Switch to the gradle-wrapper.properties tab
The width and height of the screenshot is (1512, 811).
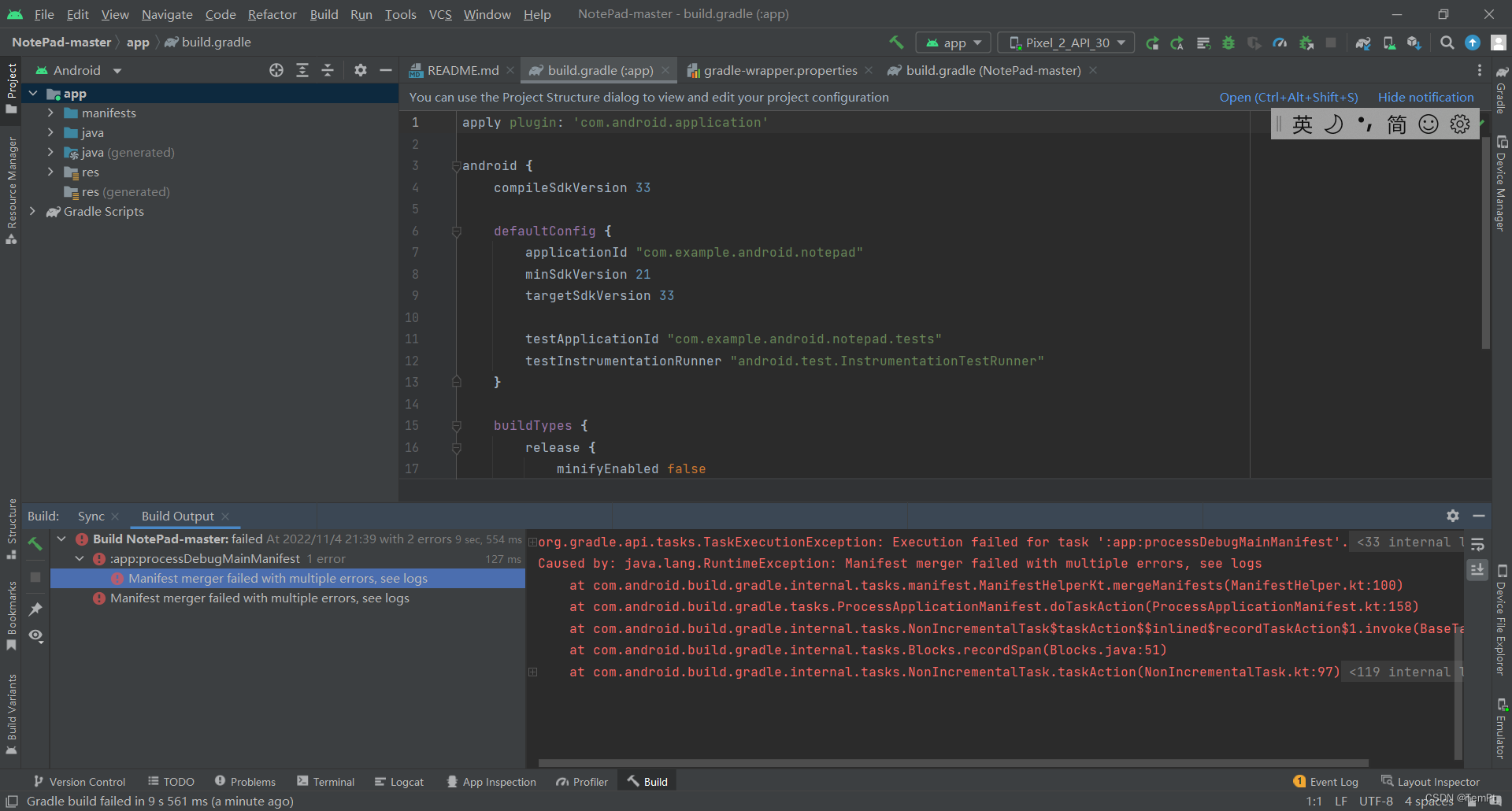(x=780, y=70)
